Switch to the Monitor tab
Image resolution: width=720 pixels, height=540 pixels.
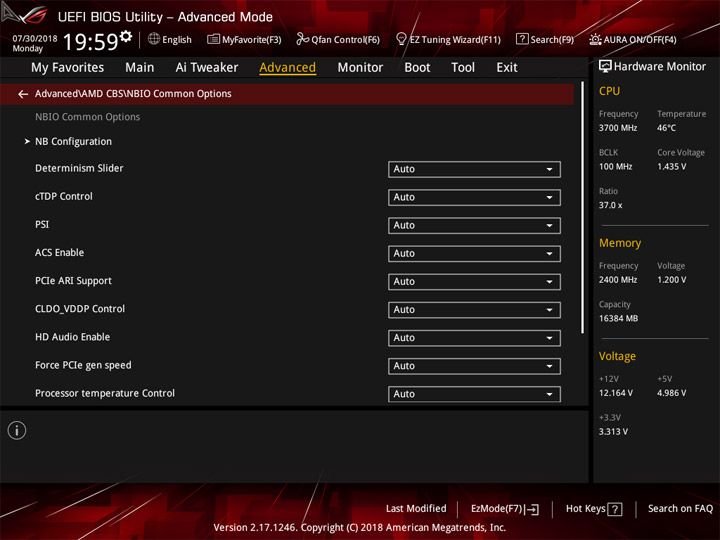click(x=360, y=68)
